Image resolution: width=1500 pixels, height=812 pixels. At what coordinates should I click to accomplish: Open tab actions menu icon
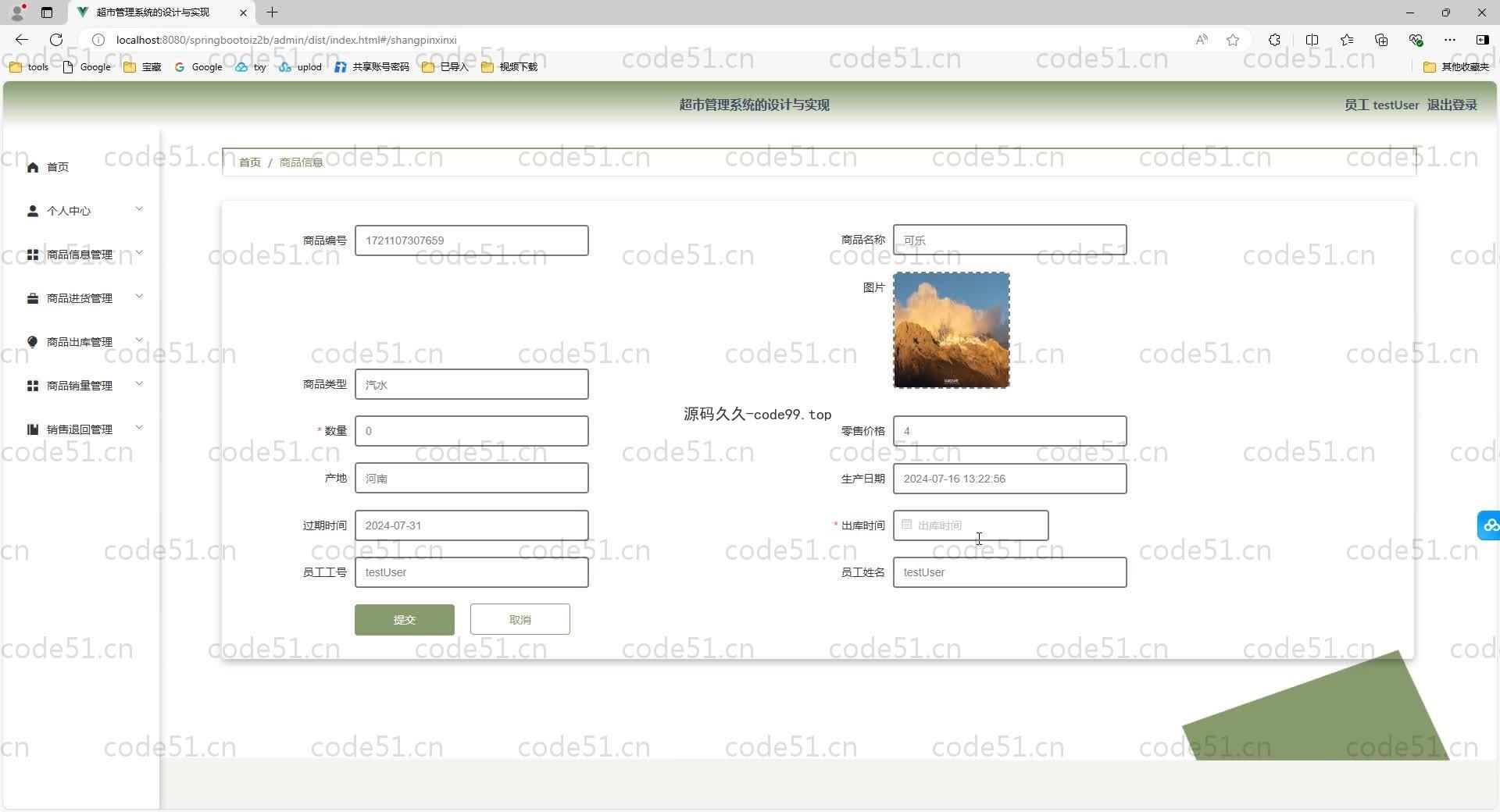point(47,12)
